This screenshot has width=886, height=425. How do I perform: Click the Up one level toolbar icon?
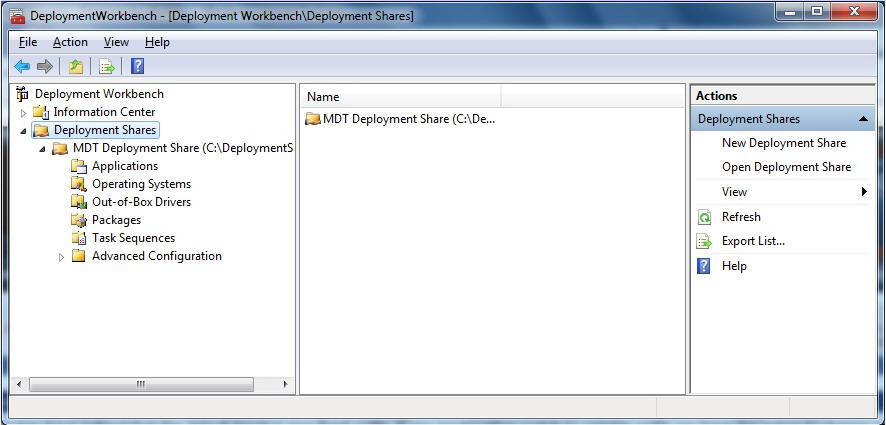(x=76, y=67)
